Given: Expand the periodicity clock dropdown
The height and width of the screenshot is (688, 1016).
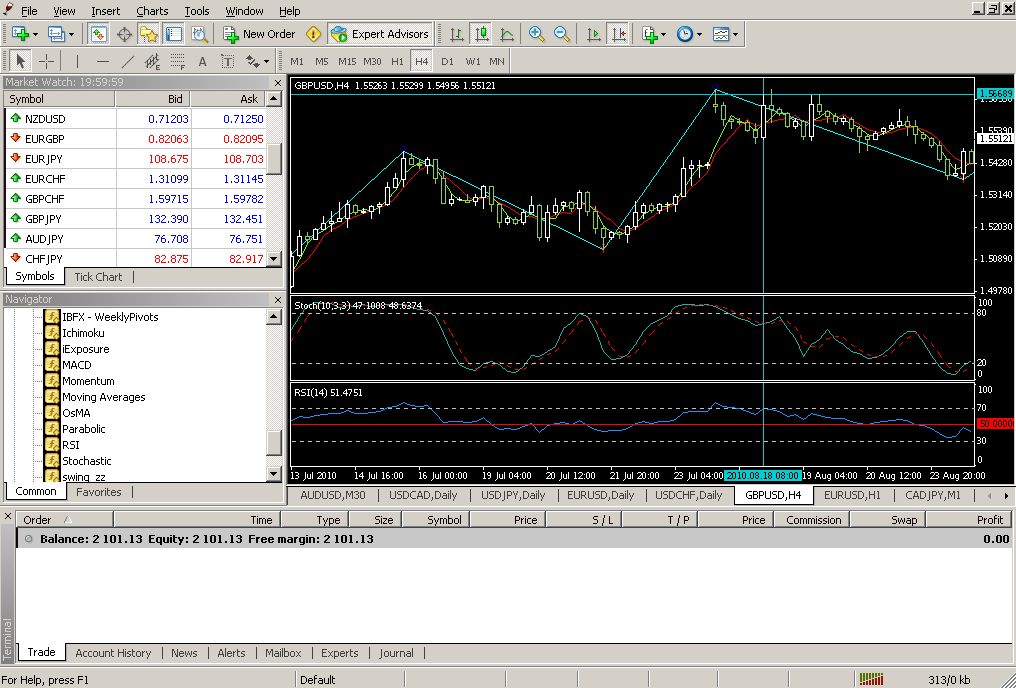Looking at the screenshot, I should 689,34.
